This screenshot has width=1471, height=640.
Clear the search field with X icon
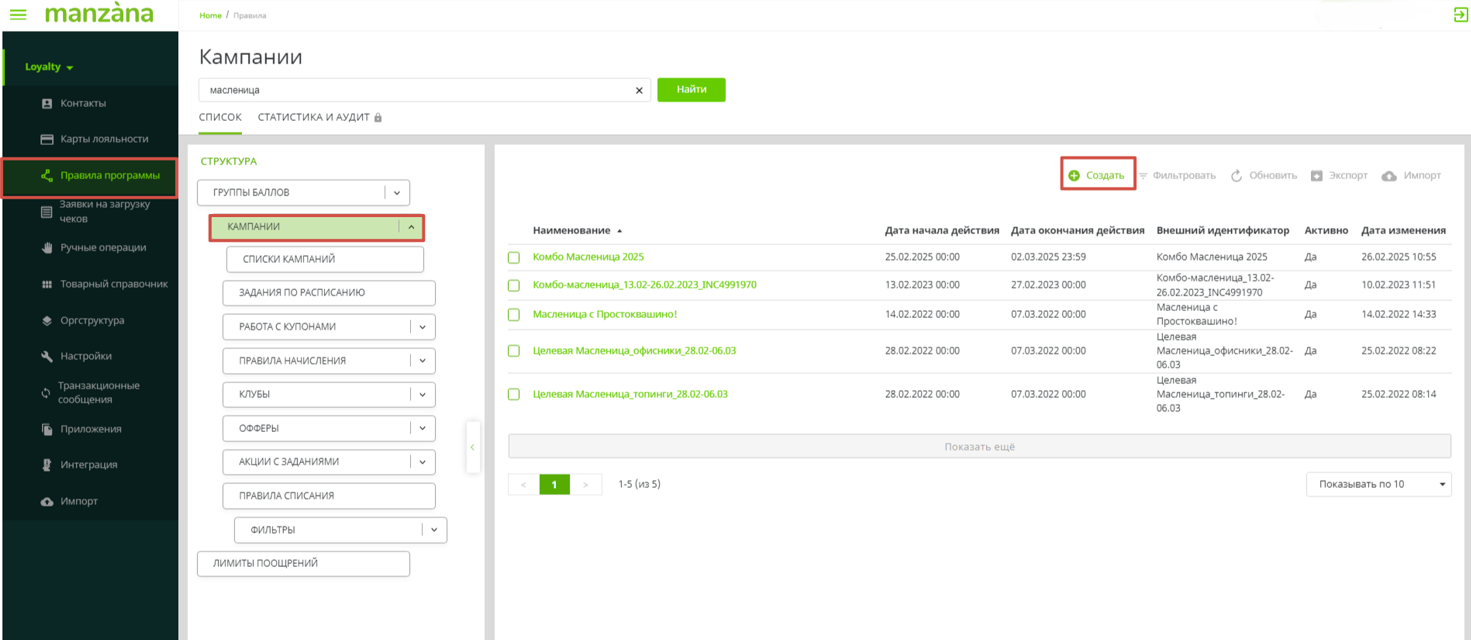pyautogui.click(x=639, y=91)
